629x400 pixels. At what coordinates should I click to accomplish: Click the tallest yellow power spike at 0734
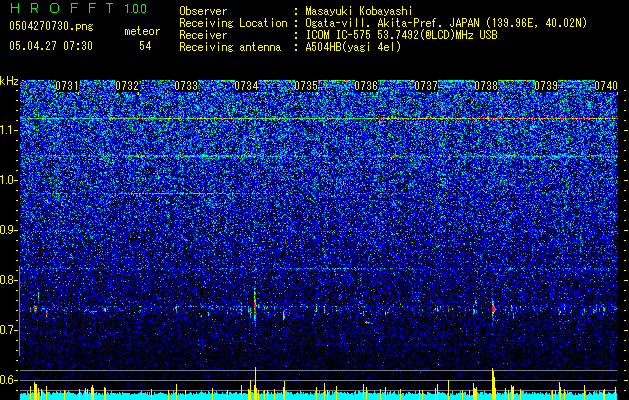coord(255,383)
